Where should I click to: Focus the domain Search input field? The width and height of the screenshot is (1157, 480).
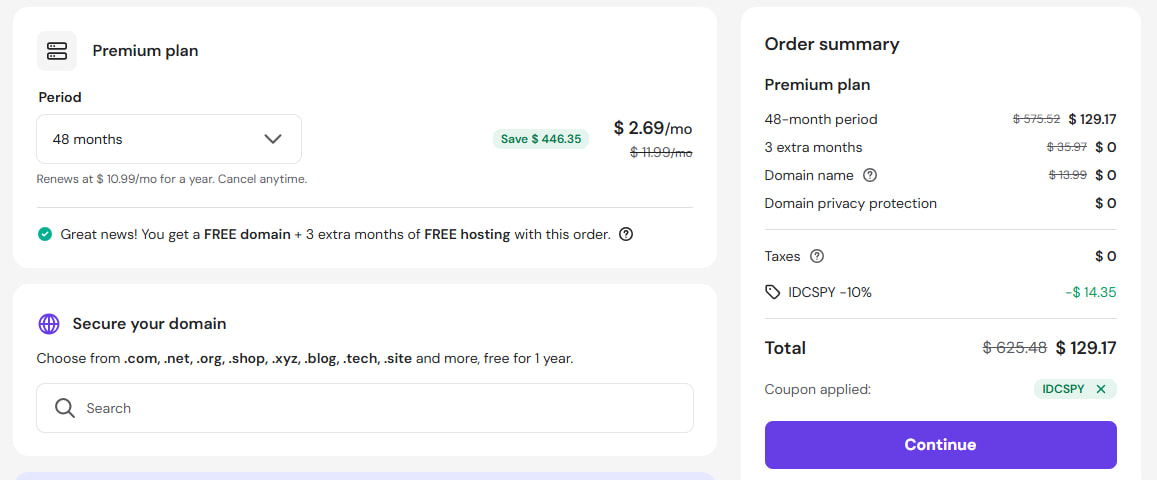click(x=365, y=408)
